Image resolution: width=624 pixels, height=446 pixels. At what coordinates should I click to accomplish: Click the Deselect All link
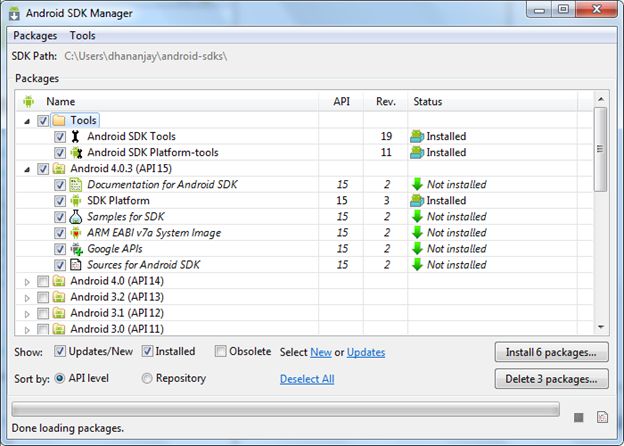click(x=307, y=379)
